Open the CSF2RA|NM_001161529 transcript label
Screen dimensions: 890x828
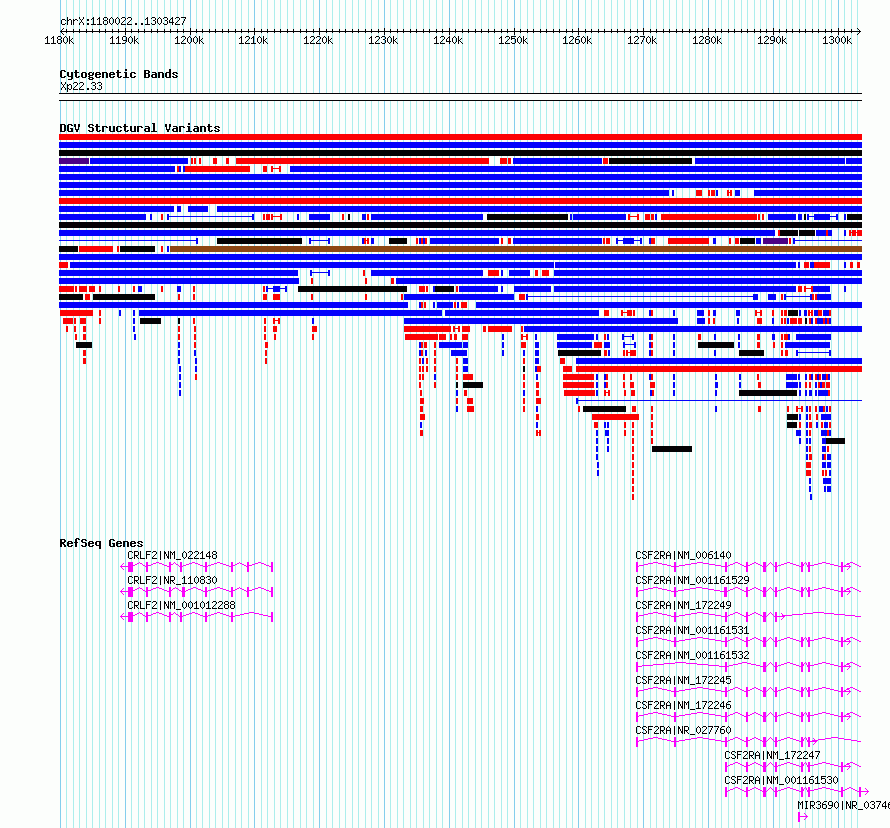692,580
